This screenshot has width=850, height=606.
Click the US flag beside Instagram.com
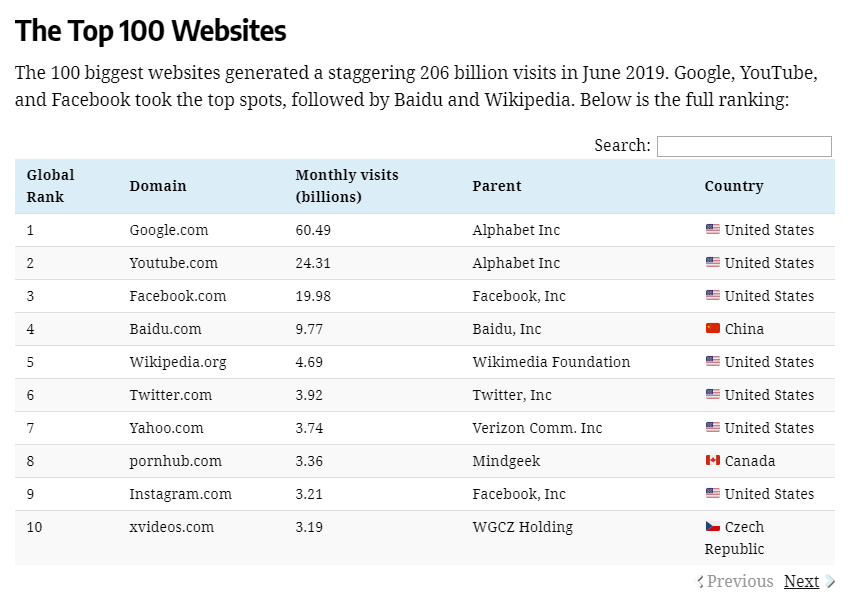pyautogui.click(x=711, y=493)
